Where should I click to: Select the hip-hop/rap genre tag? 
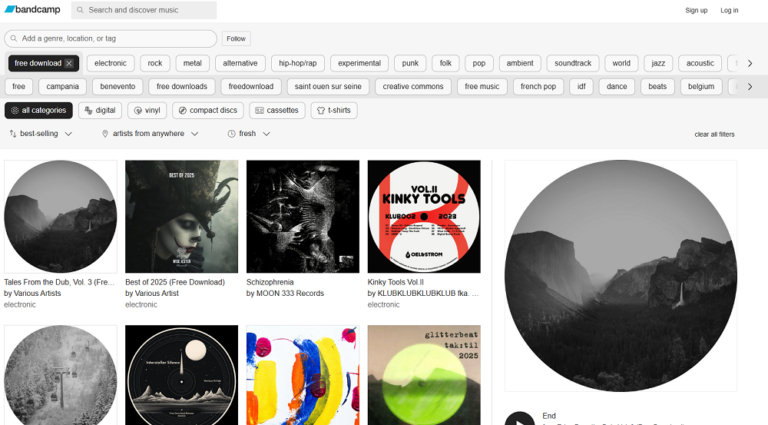(298, 63)
